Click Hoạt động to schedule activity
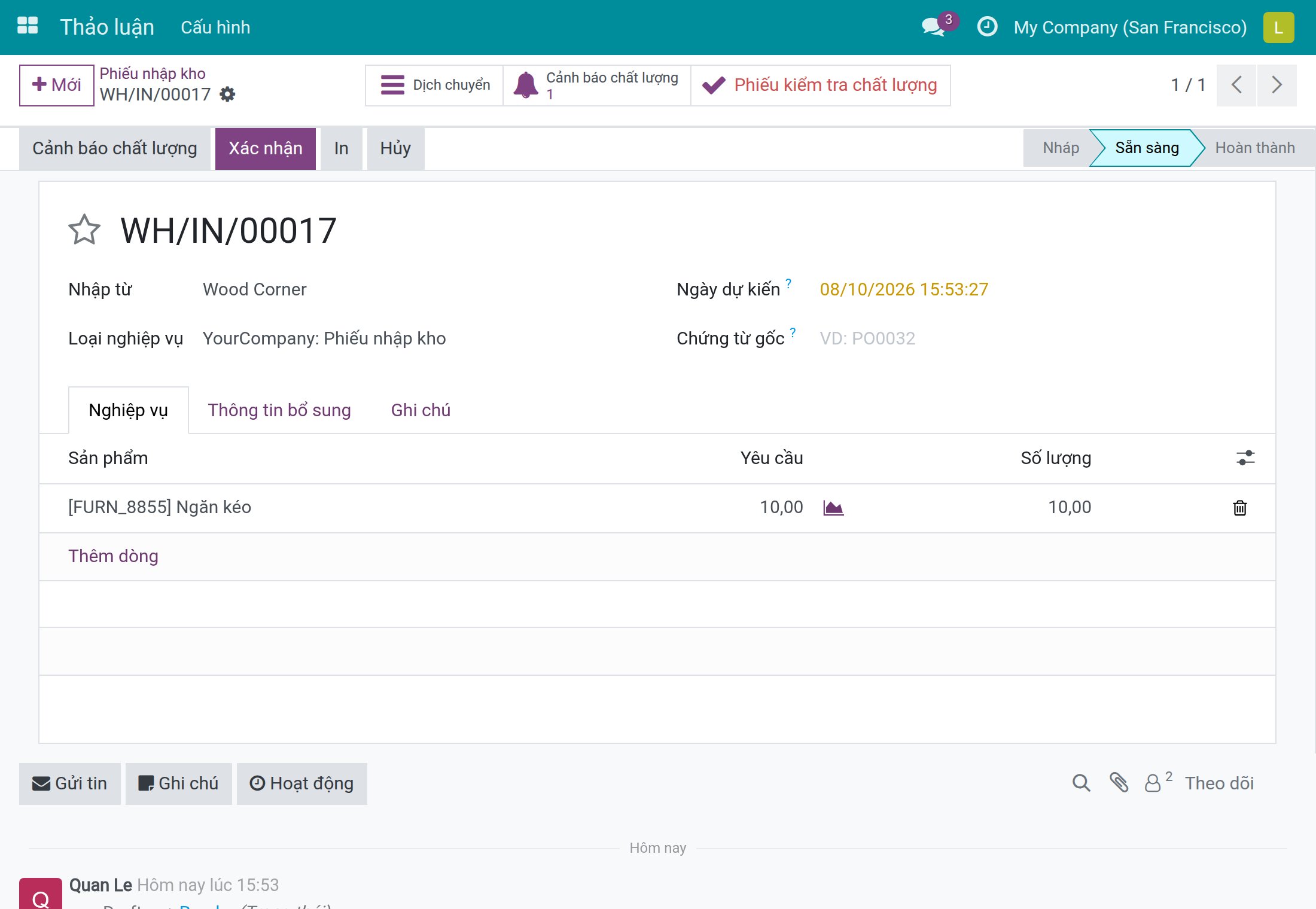1316x909 pixels. 302,783
